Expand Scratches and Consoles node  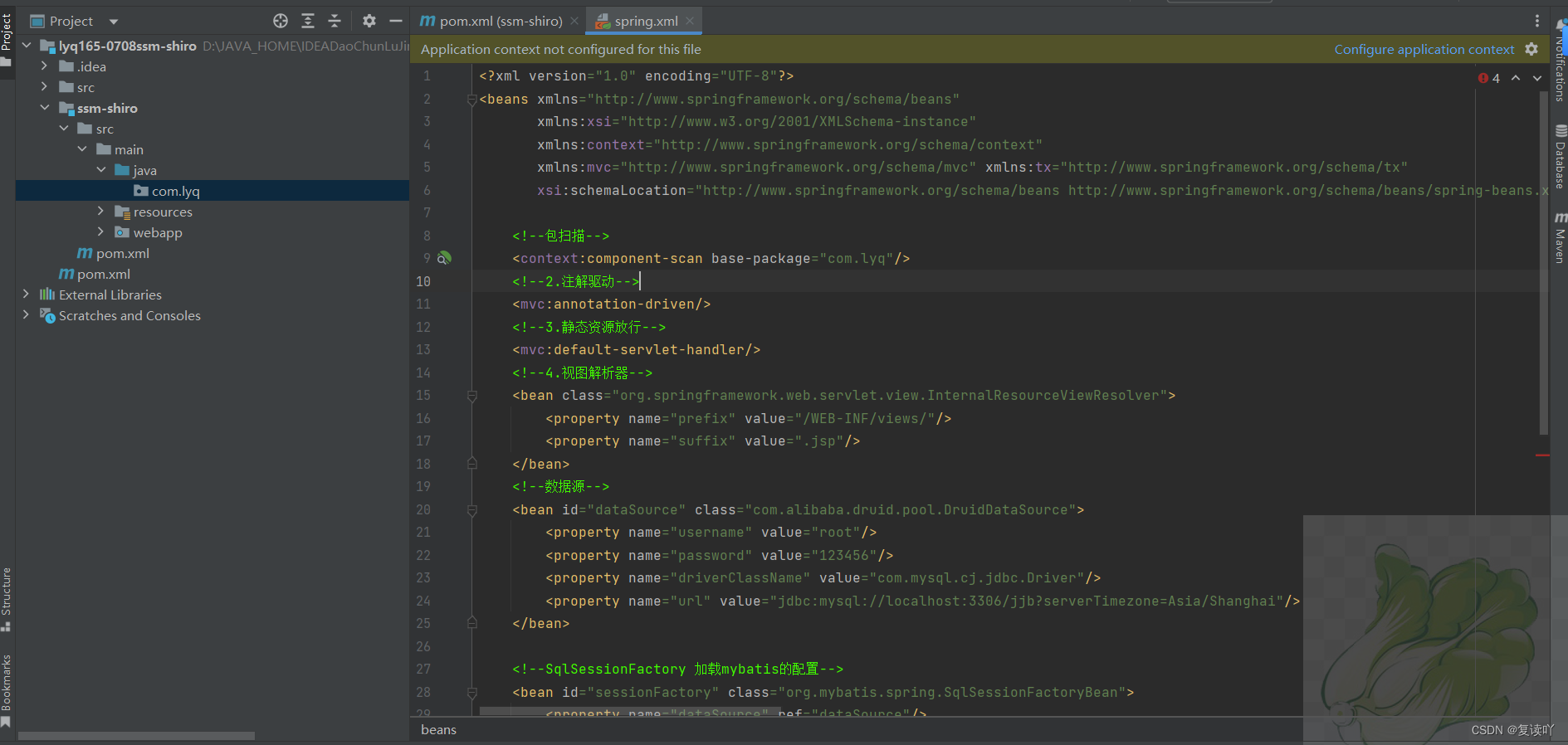(27, 315)
